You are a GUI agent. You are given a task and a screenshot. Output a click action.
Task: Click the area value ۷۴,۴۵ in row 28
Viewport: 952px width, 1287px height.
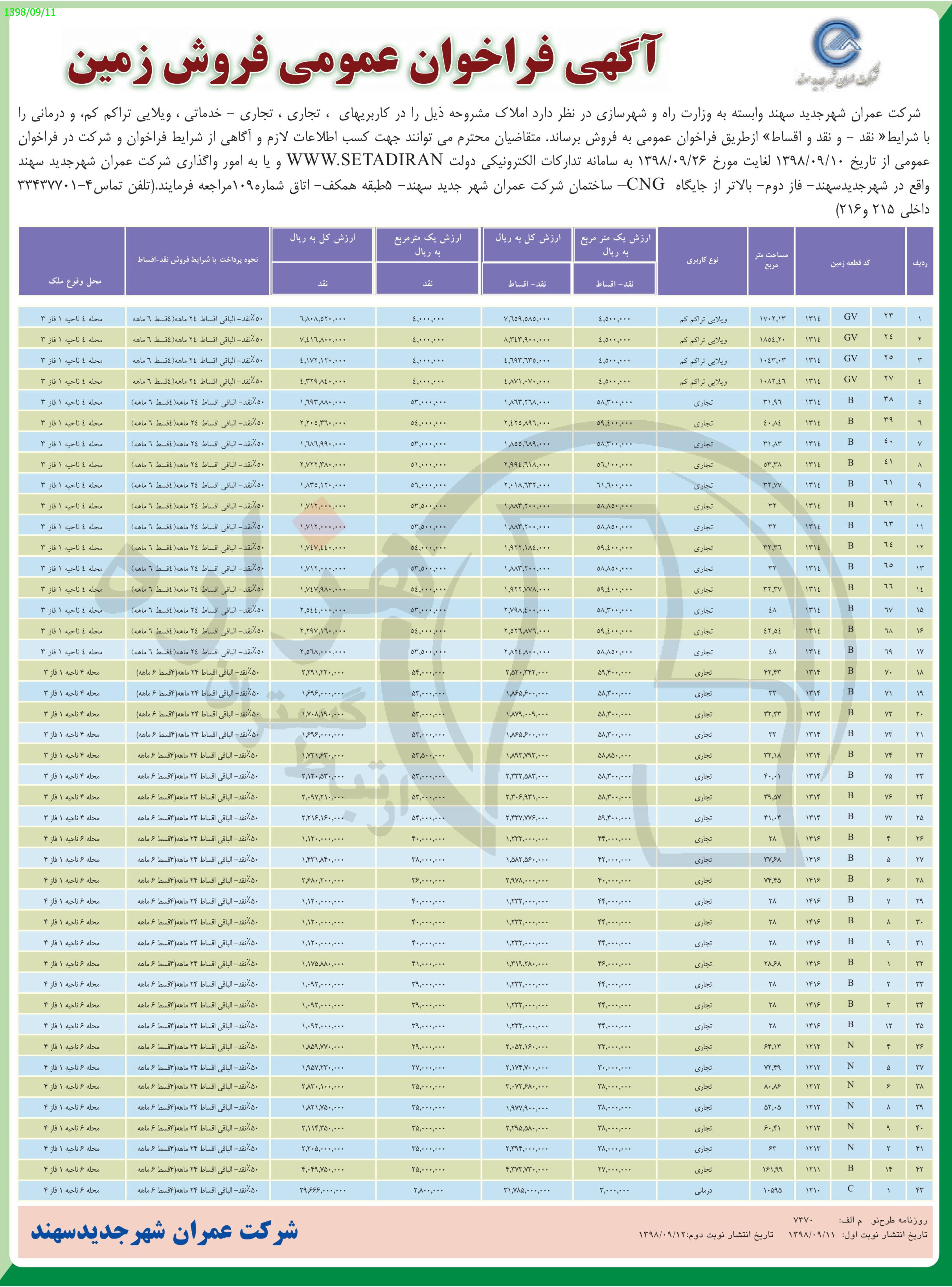772,880
